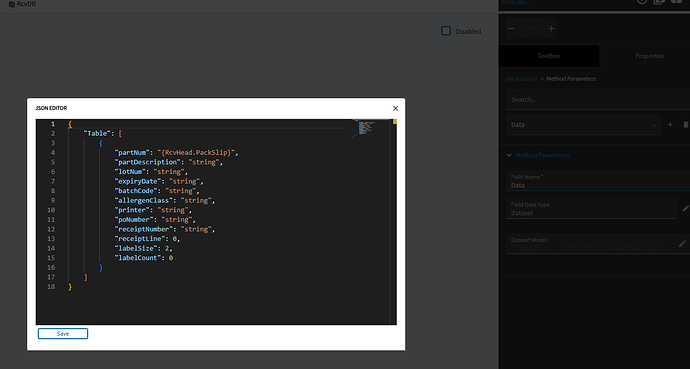Viewport: 690px width, 369px height.
Task: Click the RcvDtl tab icon
Action: click(x=11, y=4)
